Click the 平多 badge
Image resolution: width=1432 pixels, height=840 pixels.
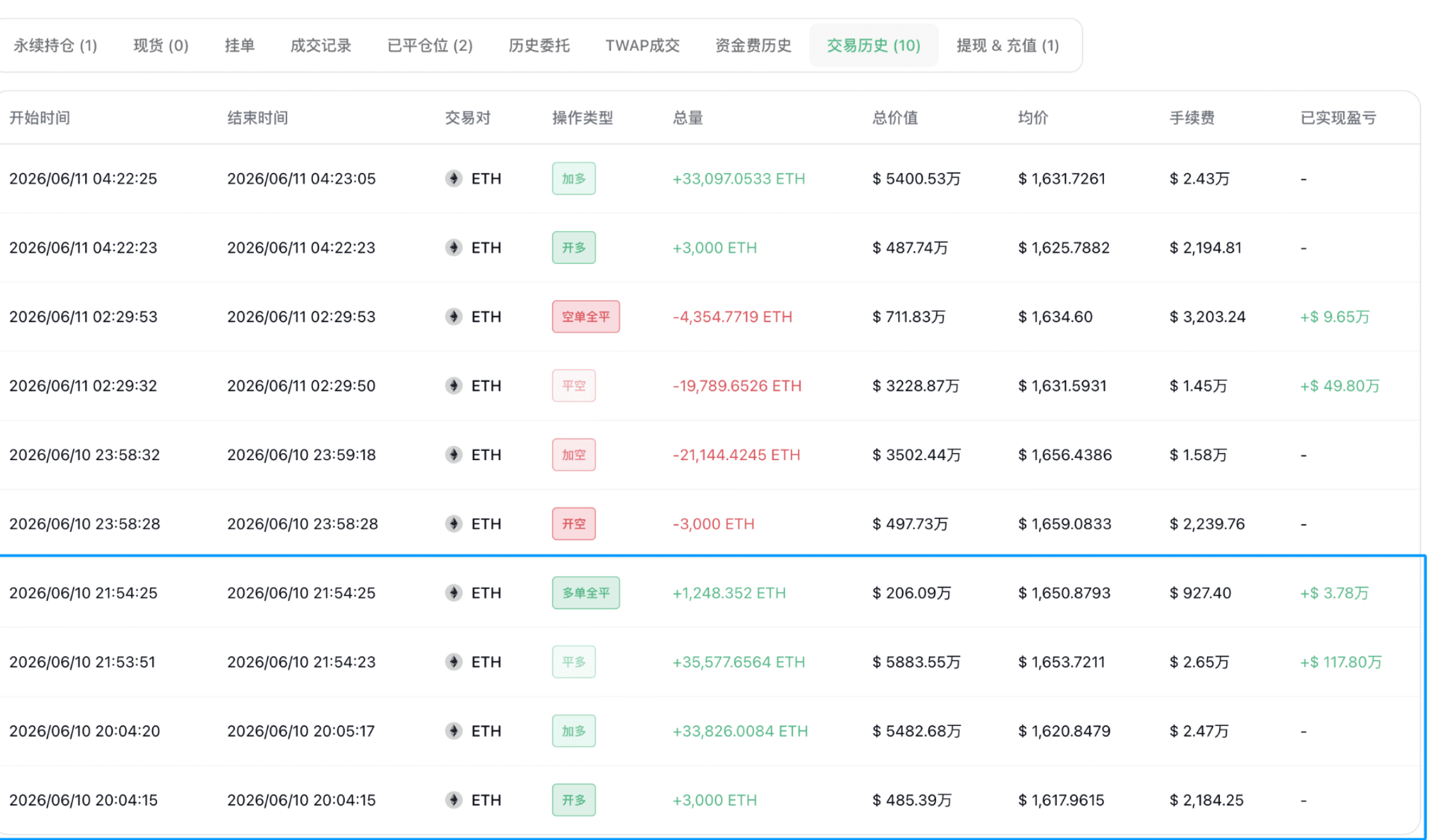[x=574, y=662]
